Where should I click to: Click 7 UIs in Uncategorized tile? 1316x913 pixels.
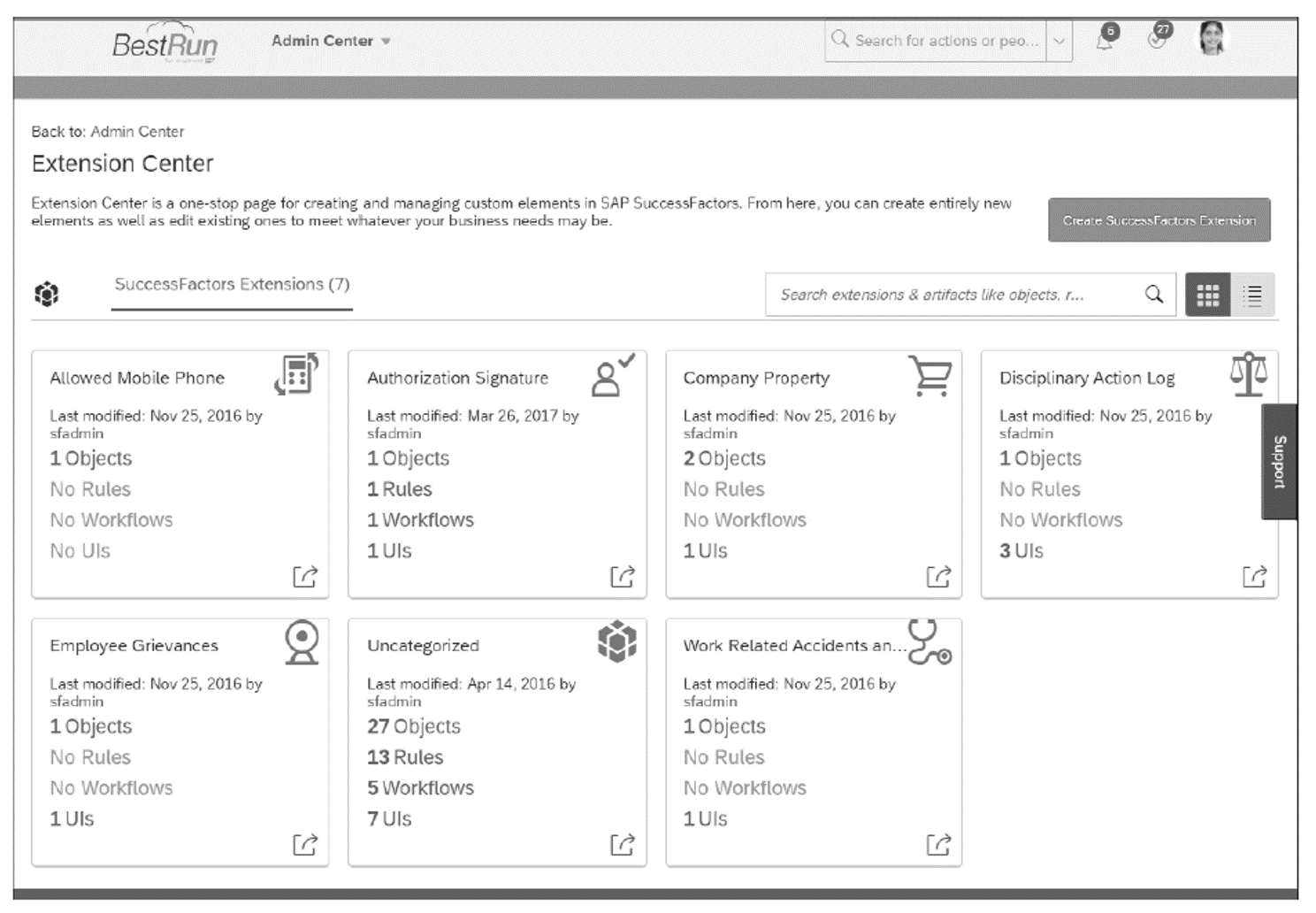(389, 819)
